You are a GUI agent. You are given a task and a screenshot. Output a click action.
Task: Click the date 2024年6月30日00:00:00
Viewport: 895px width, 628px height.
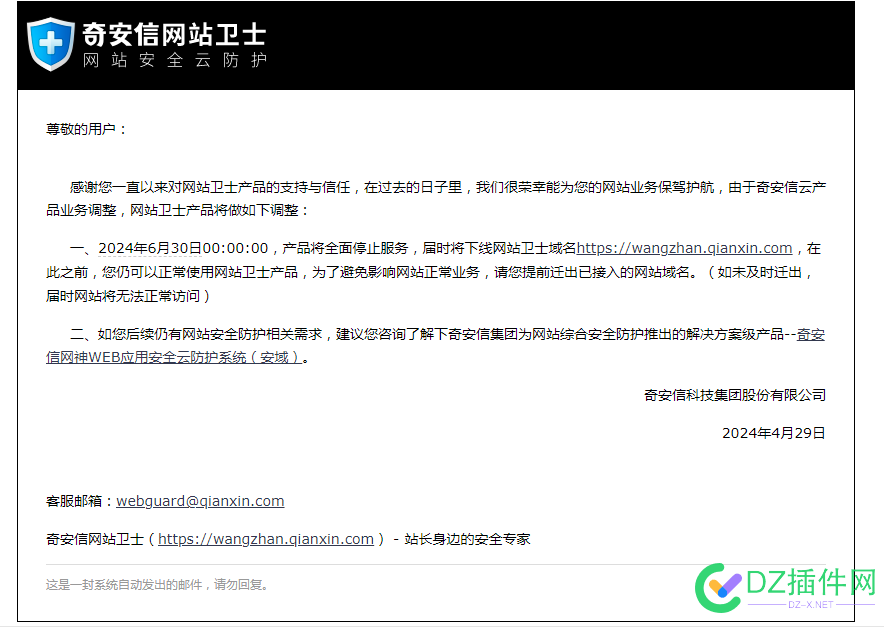click(x=183, y=248)
